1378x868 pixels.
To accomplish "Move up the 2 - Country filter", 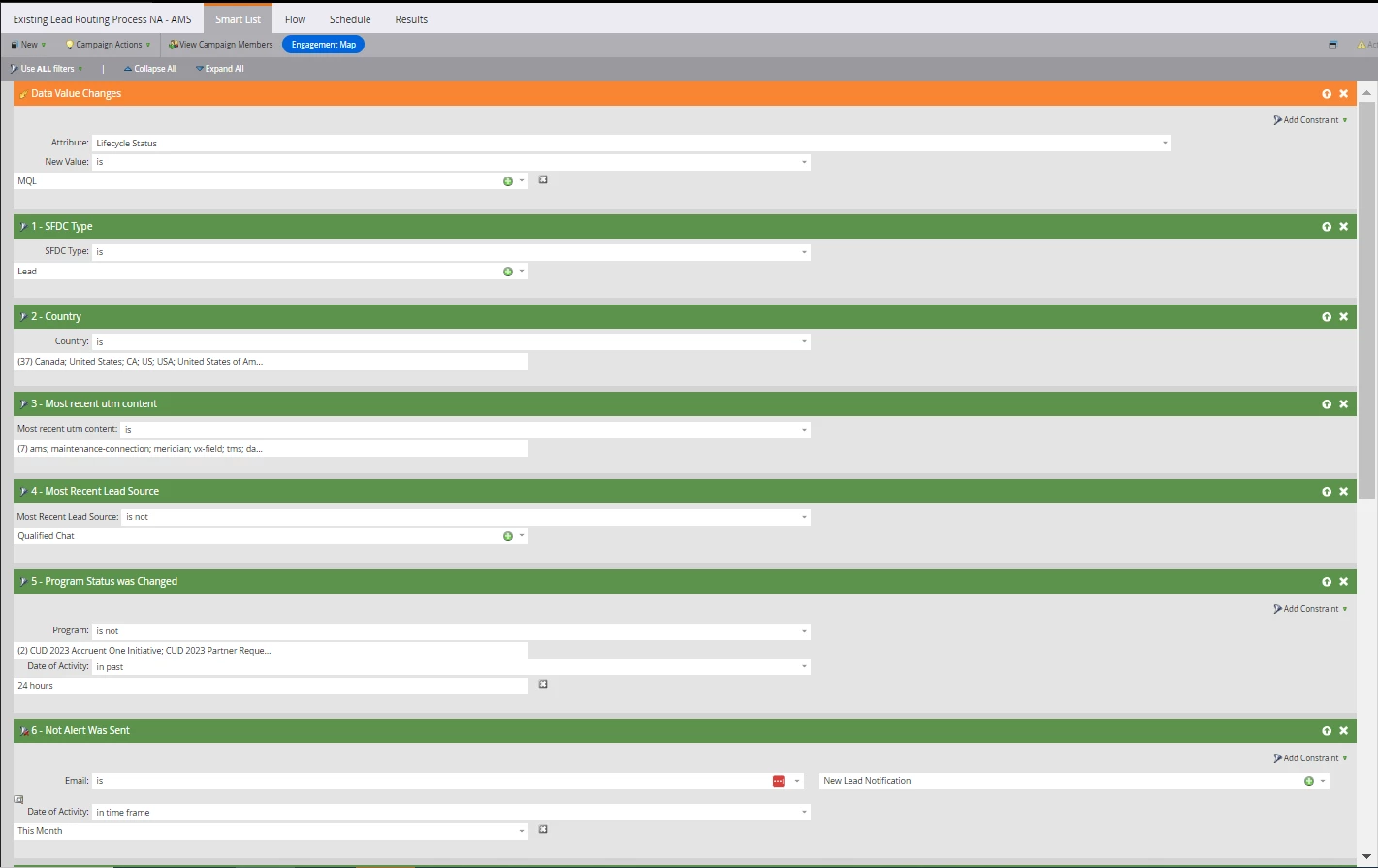I will tap(1327, 317).
